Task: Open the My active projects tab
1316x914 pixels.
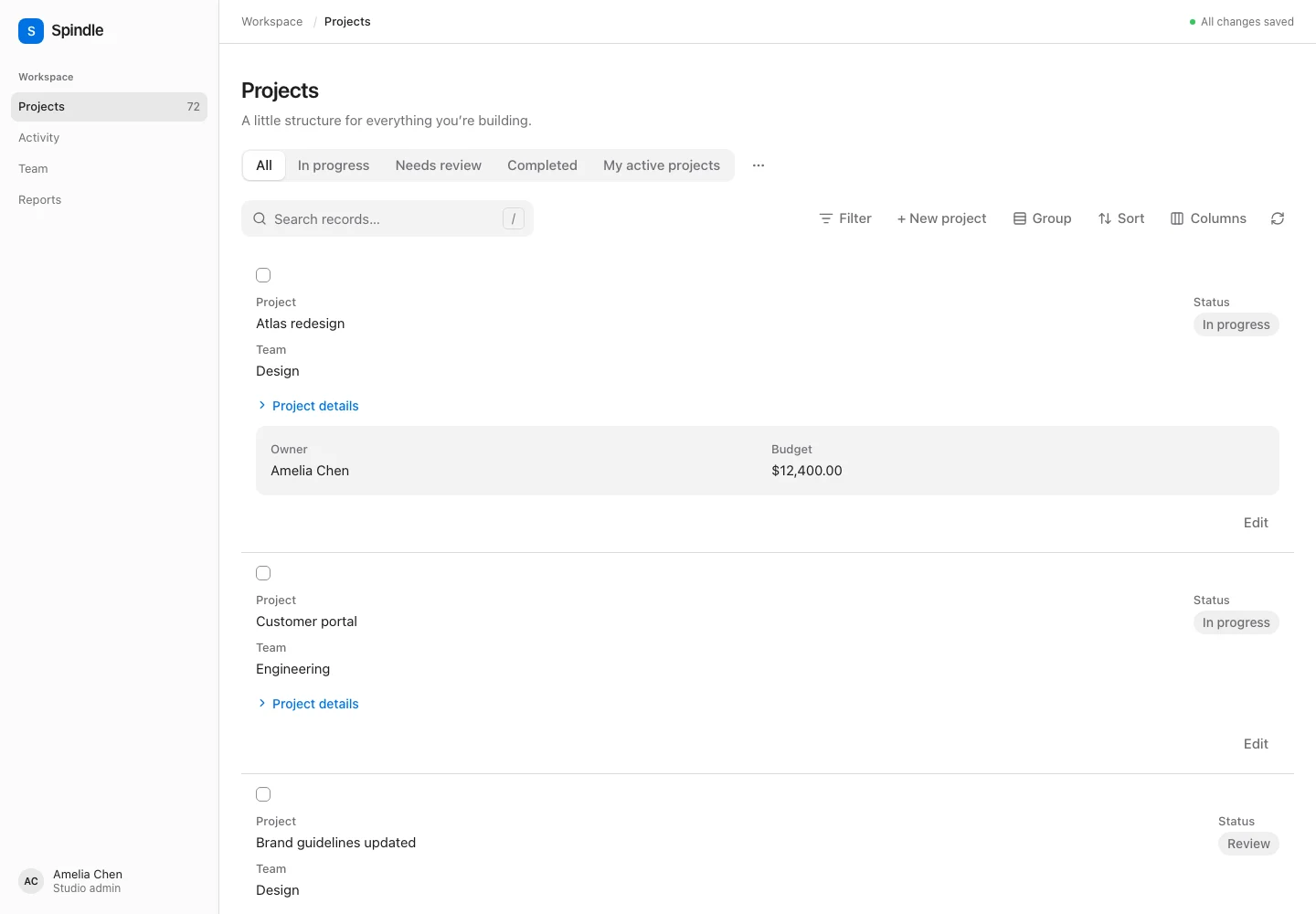Action: pos(662,165)
